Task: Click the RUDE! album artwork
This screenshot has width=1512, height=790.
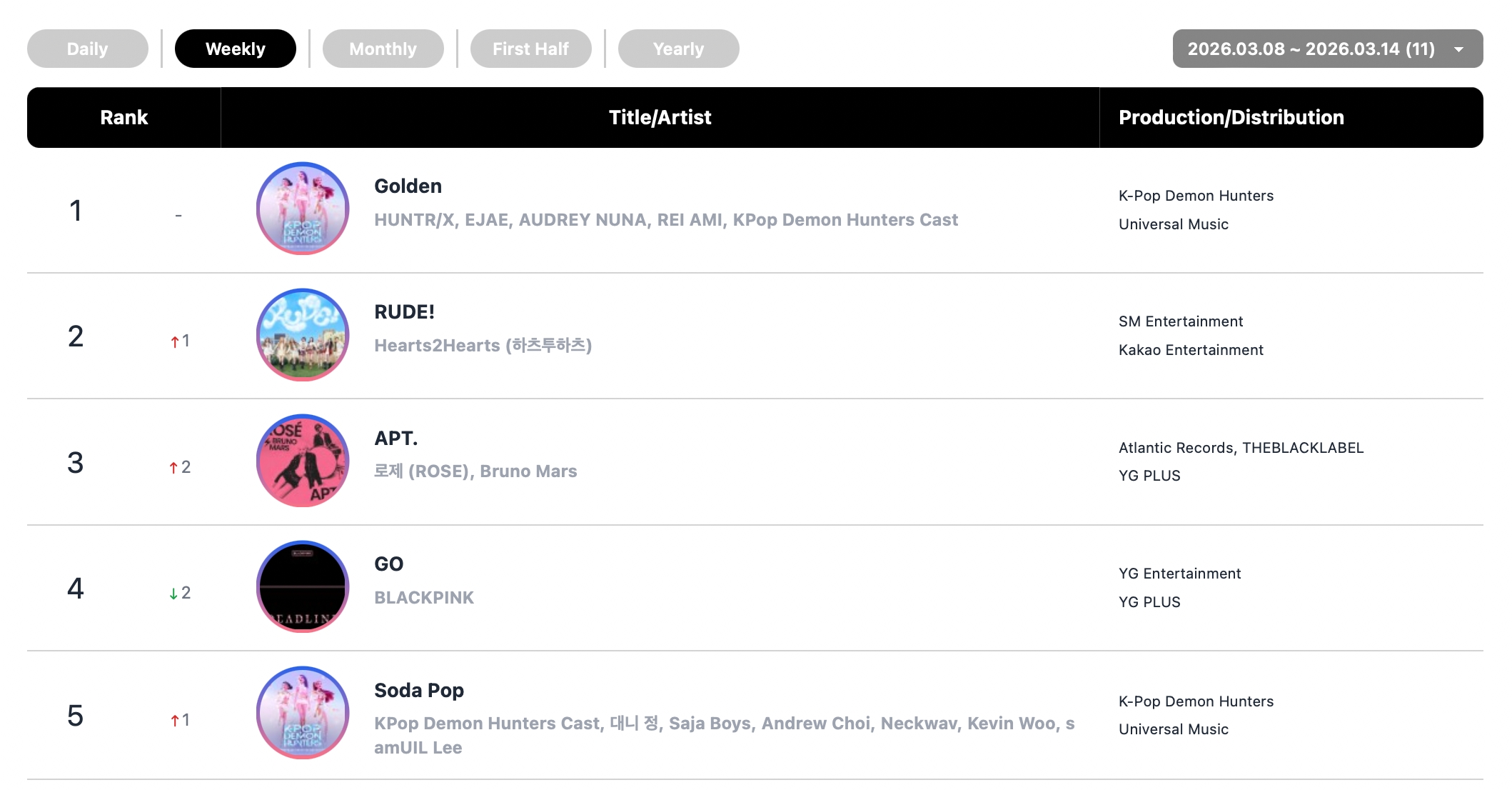Action: [x=303, y=335]
